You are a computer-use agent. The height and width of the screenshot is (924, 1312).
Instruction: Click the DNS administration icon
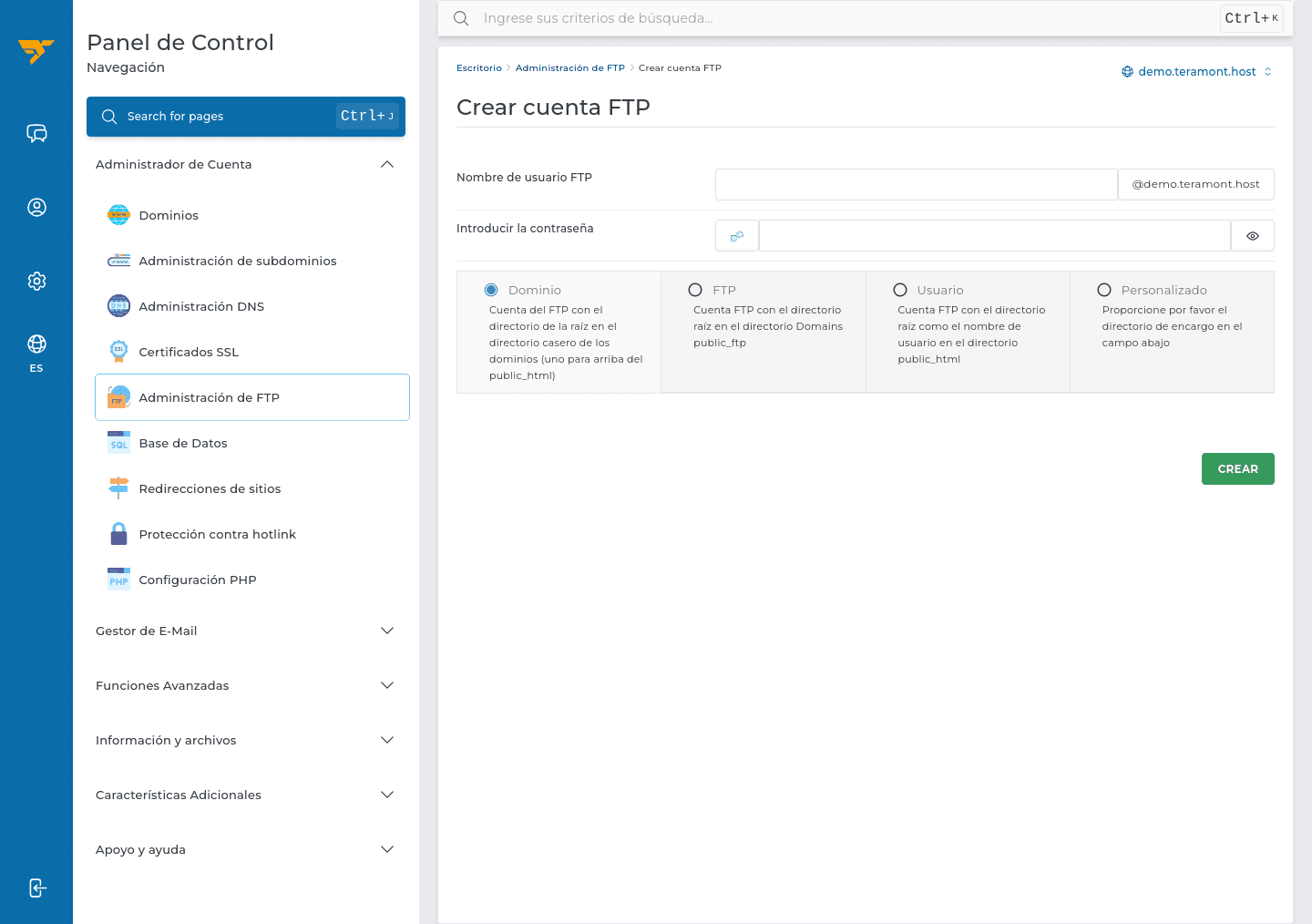[118, 306]
